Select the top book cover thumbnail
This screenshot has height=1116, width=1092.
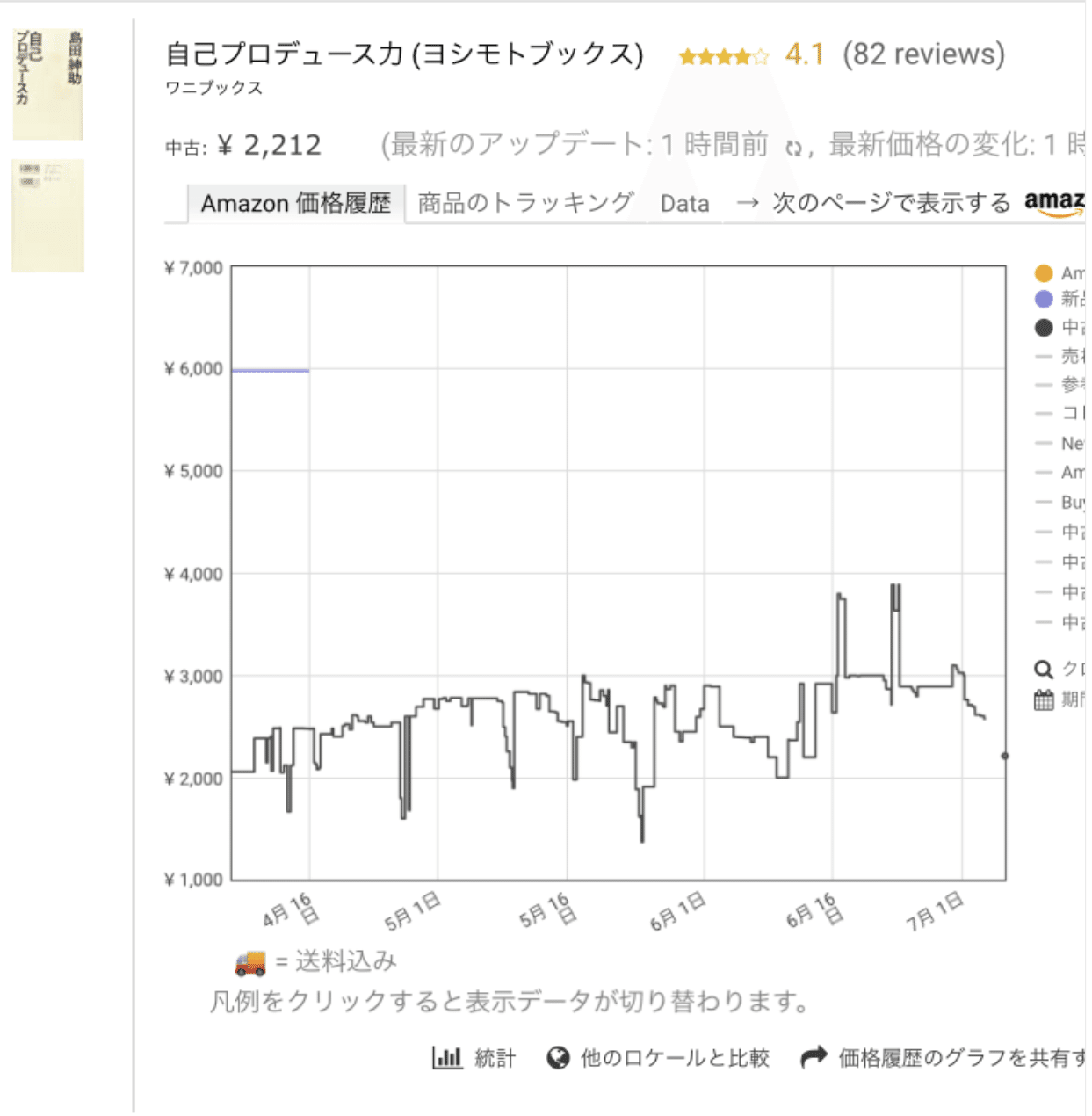click(47, 83)
